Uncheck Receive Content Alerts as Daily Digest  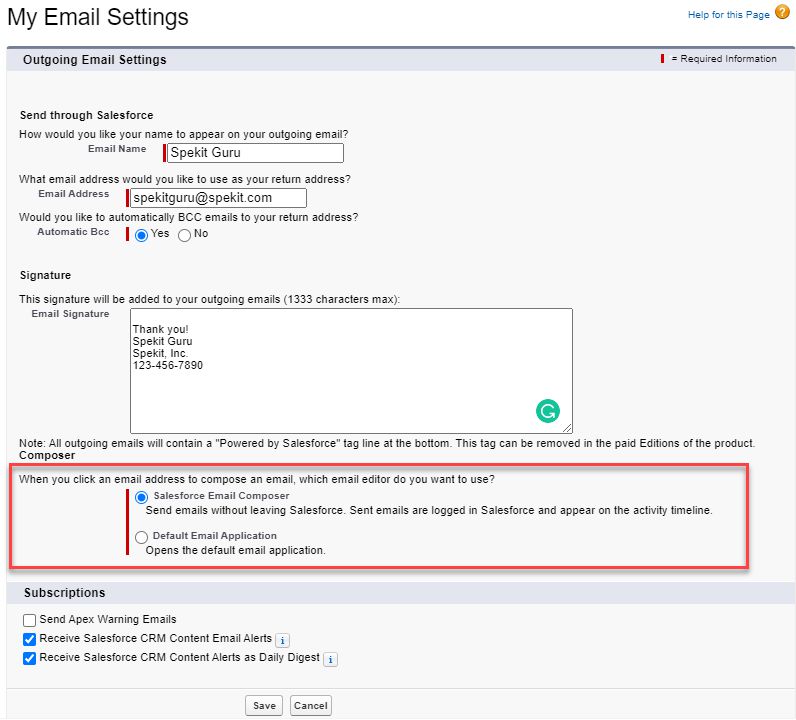29,659
